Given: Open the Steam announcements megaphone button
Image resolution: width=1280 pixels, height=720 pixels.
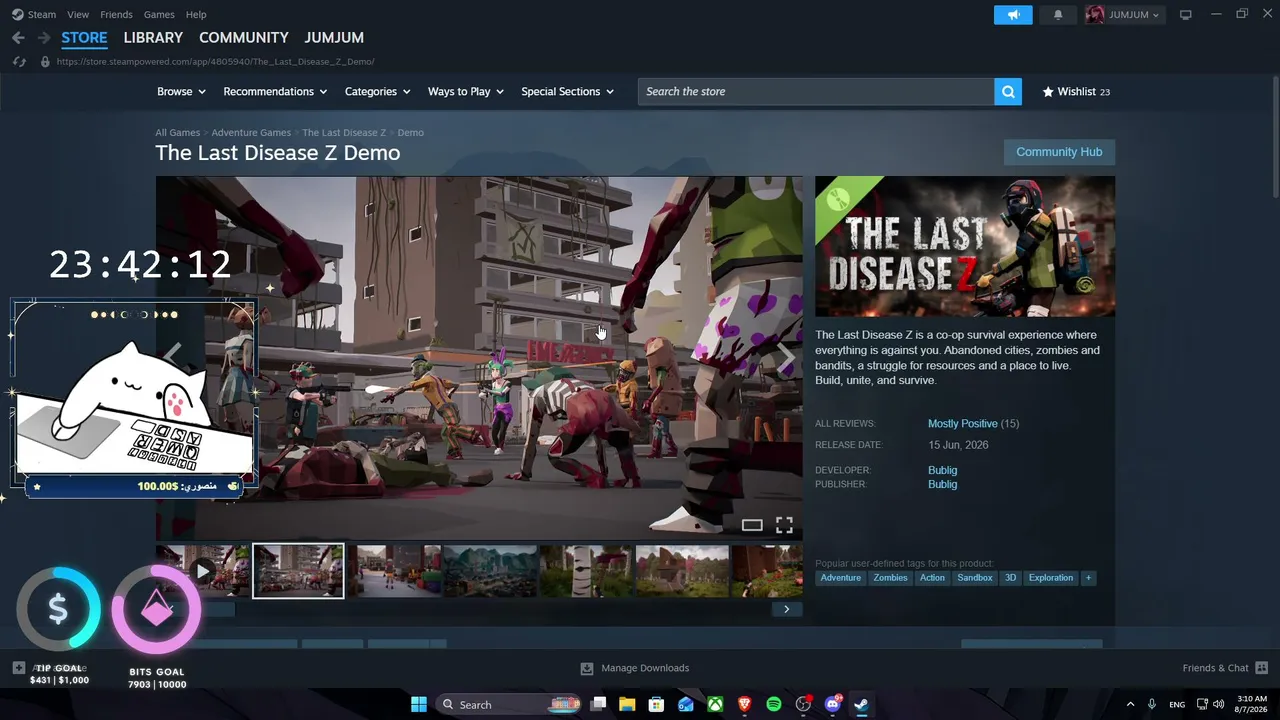Looking at the screenshot, I should [1013, 15].
